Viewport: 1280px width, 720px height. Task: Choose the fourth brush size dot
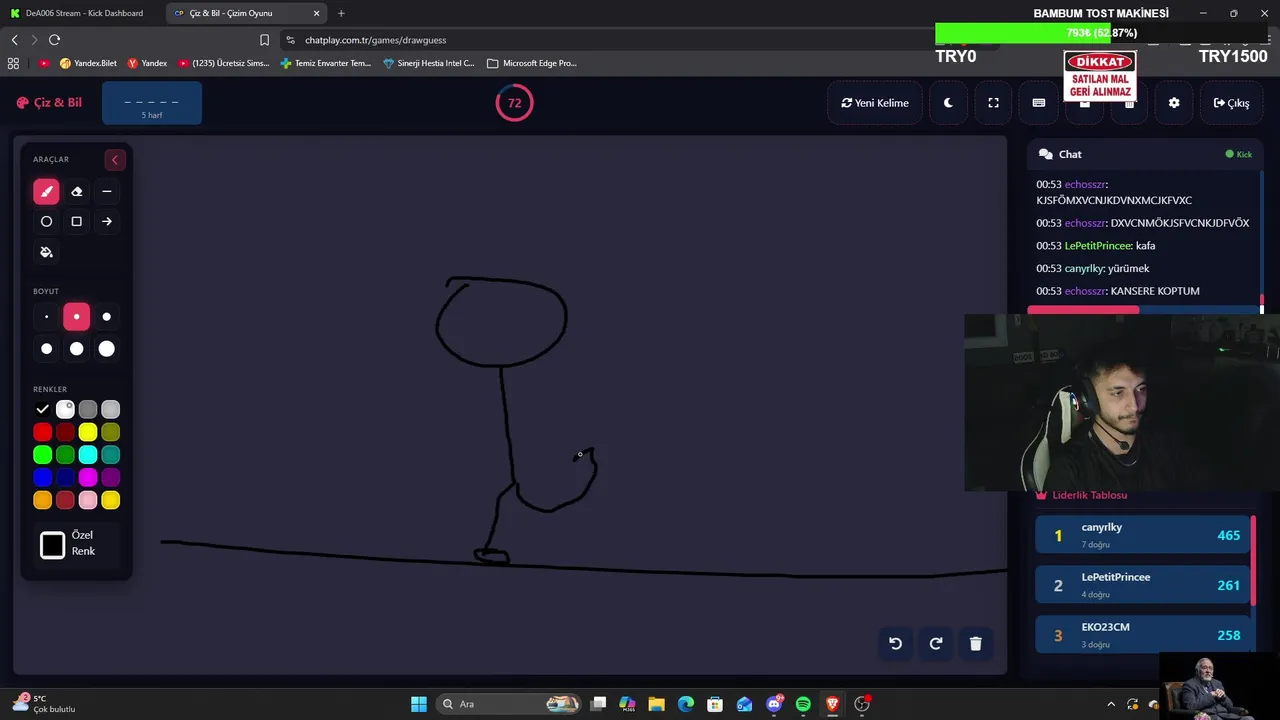[x=46, y=349]
